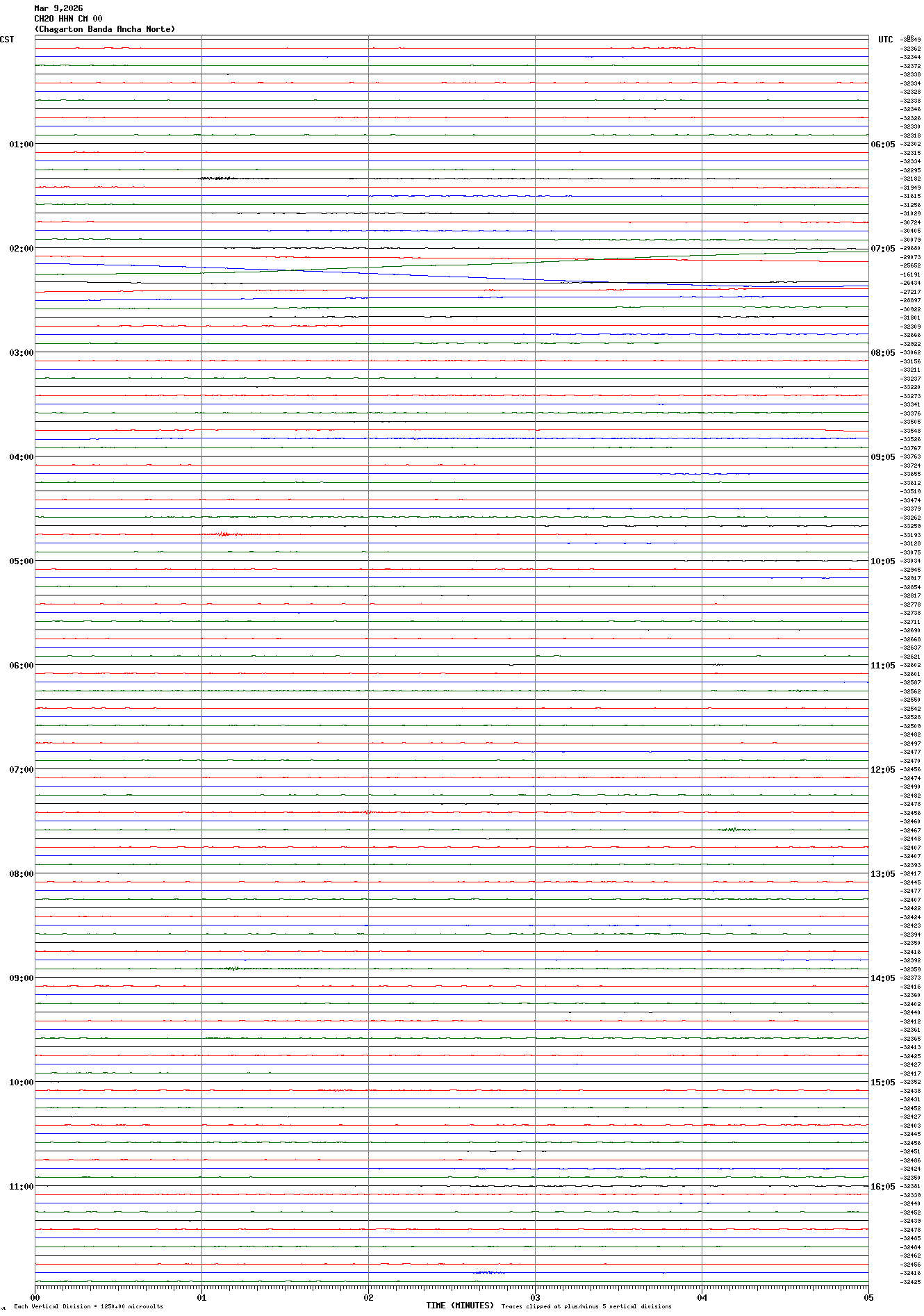924x1316 pixels.
Task: Select the 01:00 CST time marker
Action: click(21, 145)
